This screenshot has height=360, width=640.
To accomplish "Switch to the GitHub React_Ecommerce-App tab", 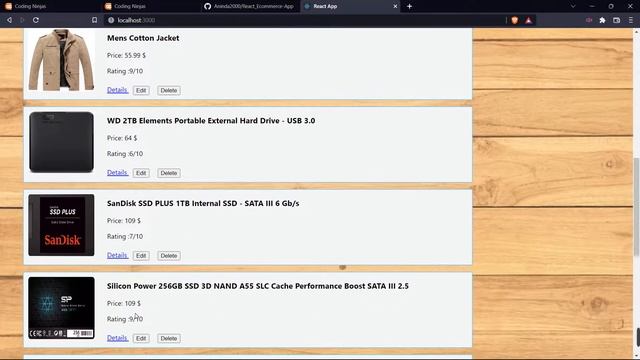I will tap(250, 6).
